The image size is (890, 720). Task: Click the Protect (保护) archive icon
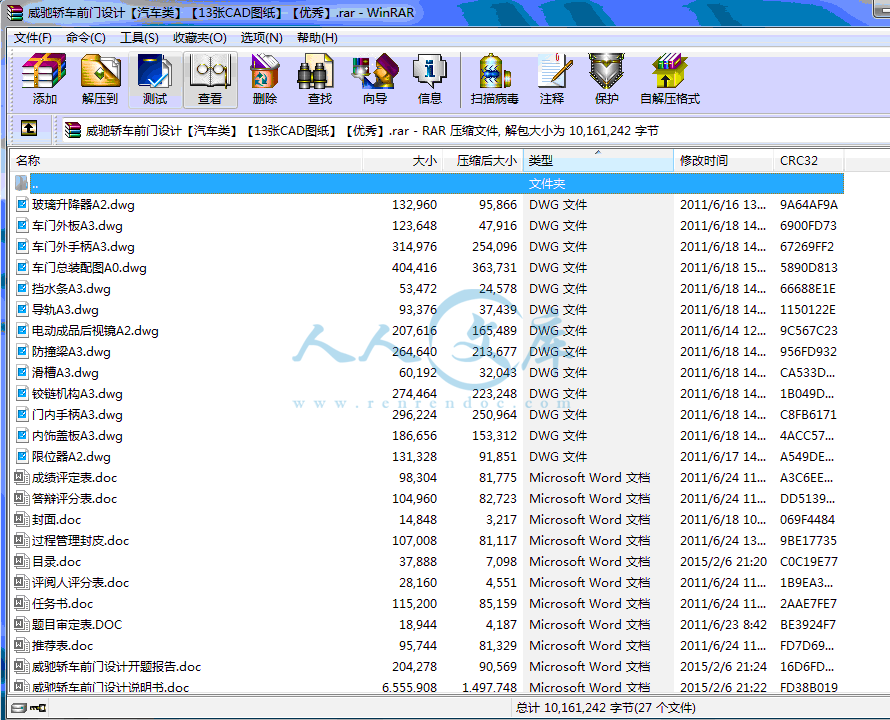click(606, 78)
